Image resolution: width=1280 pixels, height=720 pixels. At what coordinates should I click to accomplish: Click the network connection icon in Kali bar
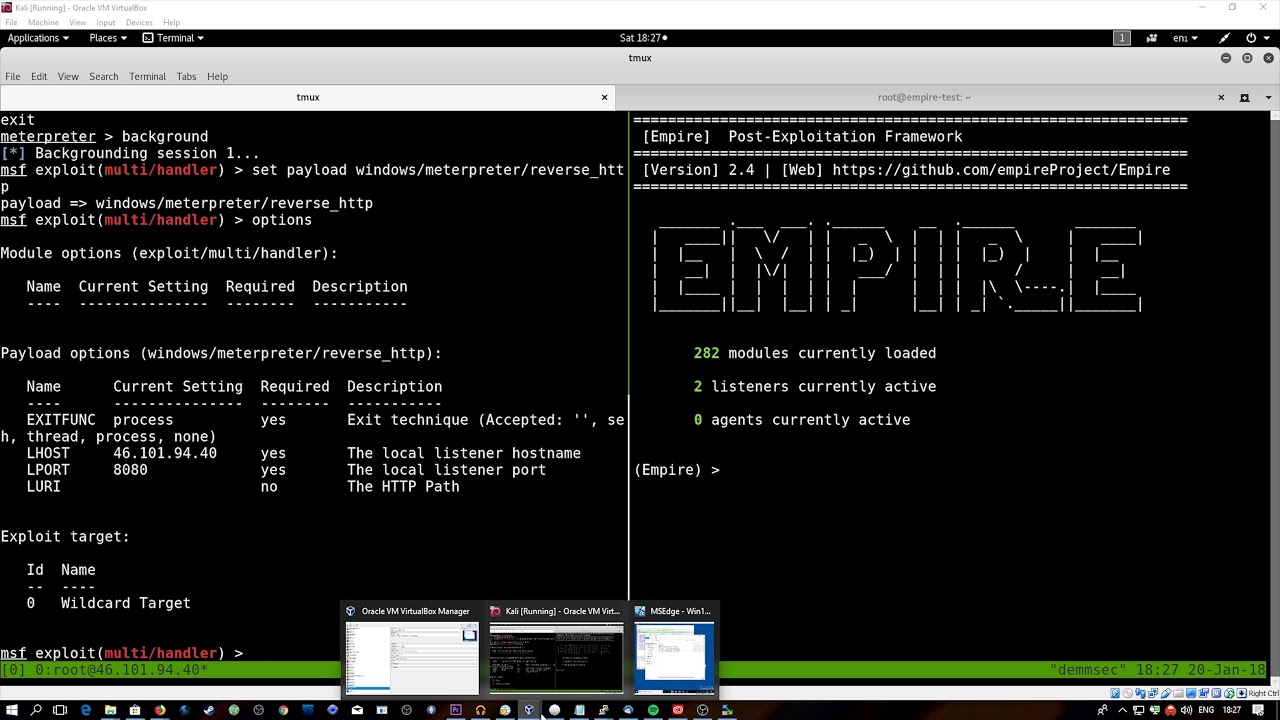point(1224,38)
